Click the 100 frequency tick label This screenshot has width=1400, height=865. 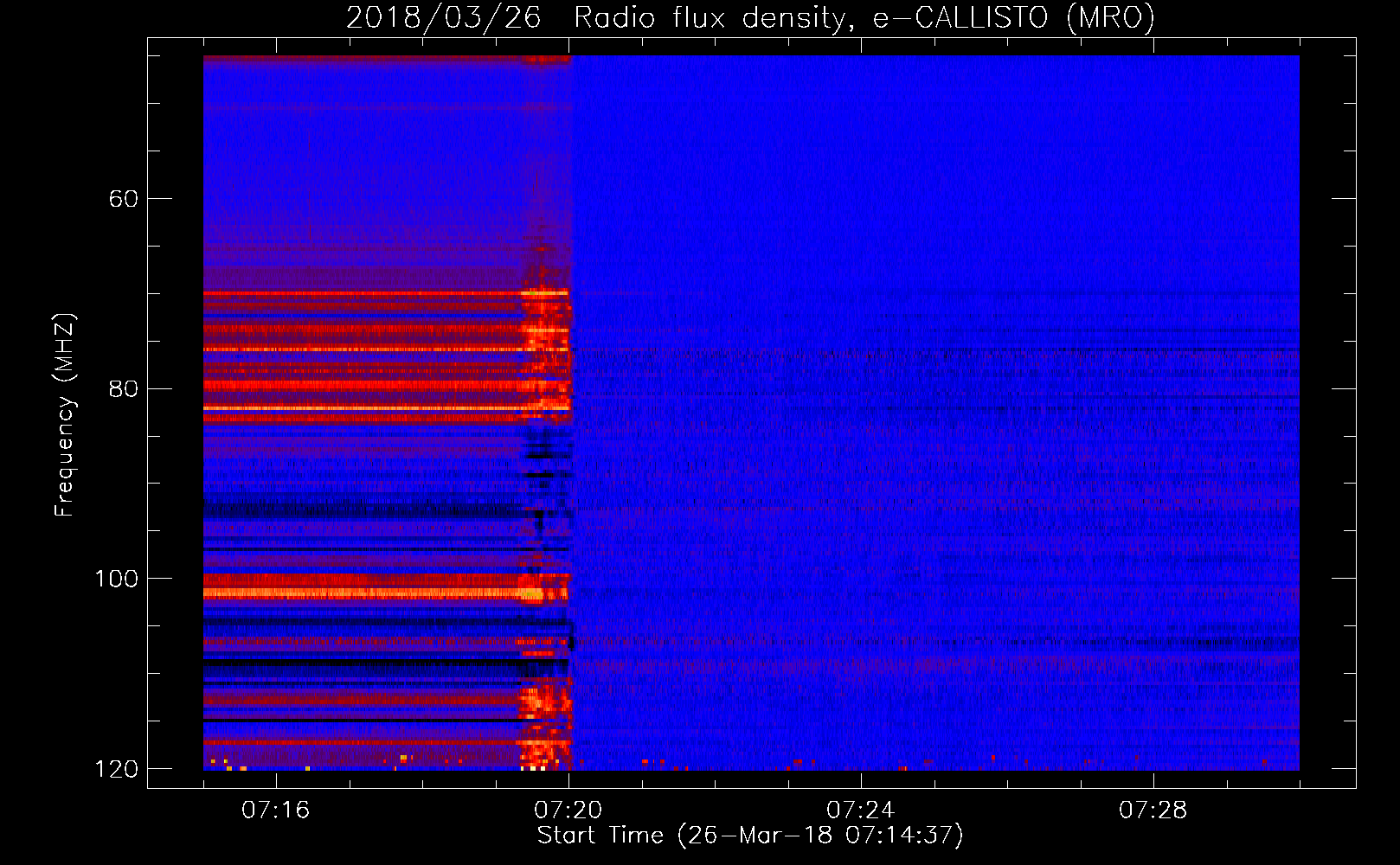116,579
